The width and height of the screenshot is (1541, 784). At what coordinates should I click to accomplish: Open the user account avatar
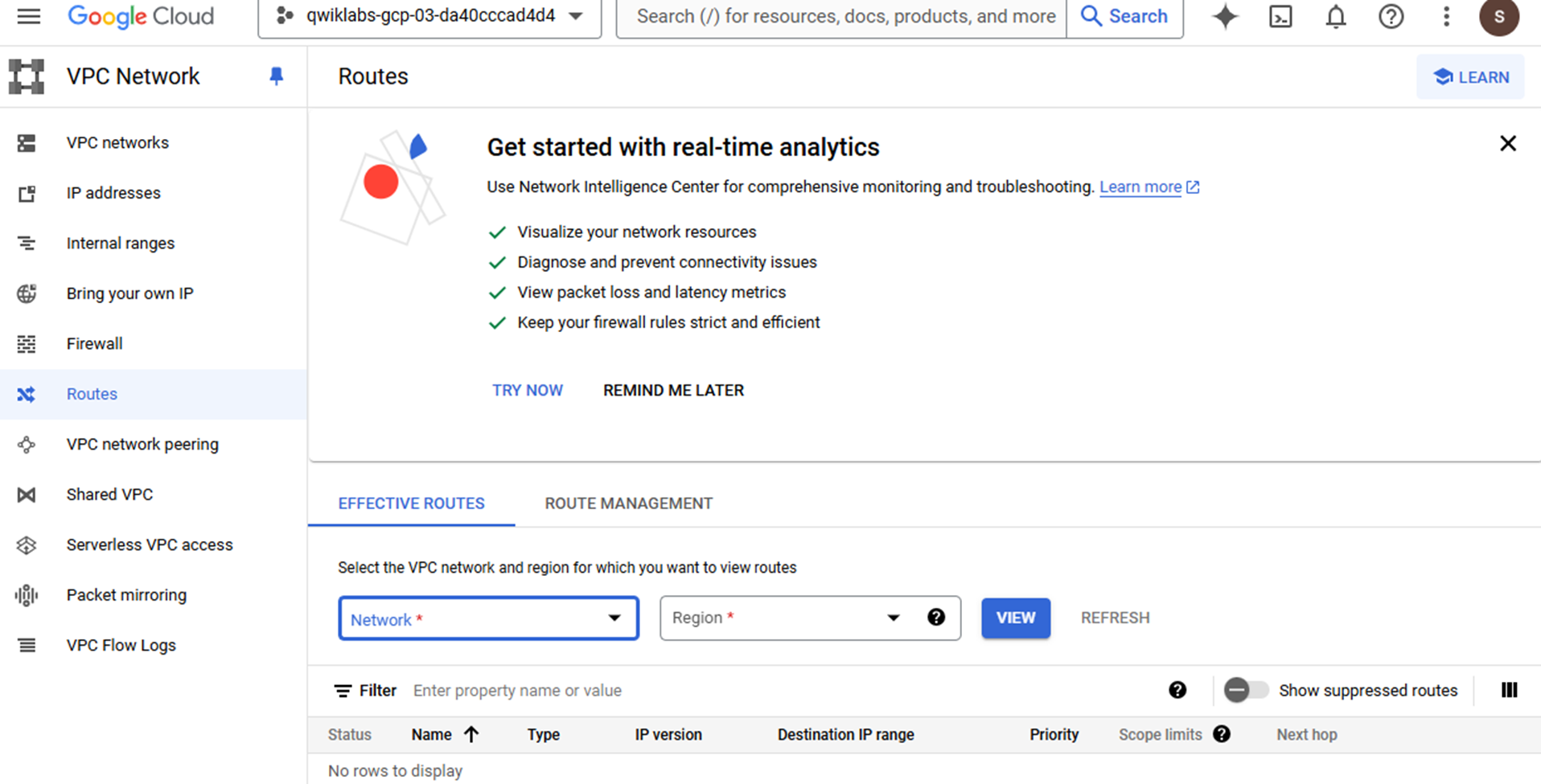click(x=1499, y=16)
